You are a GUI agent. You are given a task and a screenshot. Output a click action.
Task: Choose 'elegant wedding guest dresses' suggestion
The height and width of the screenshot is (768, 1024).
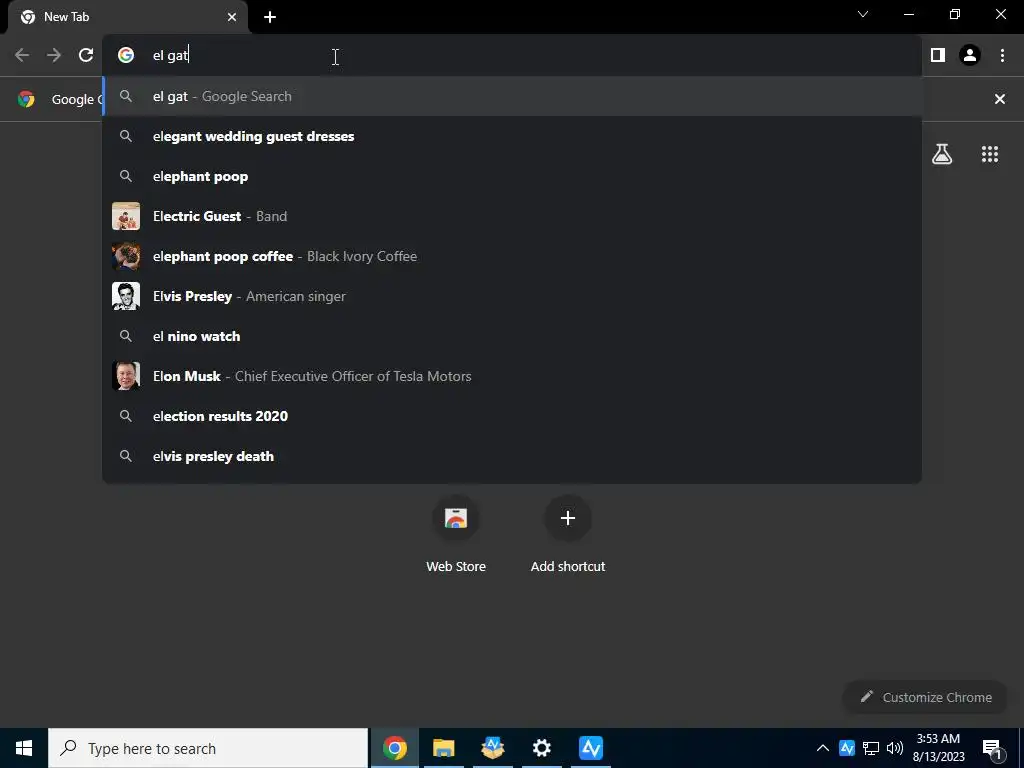512,136
